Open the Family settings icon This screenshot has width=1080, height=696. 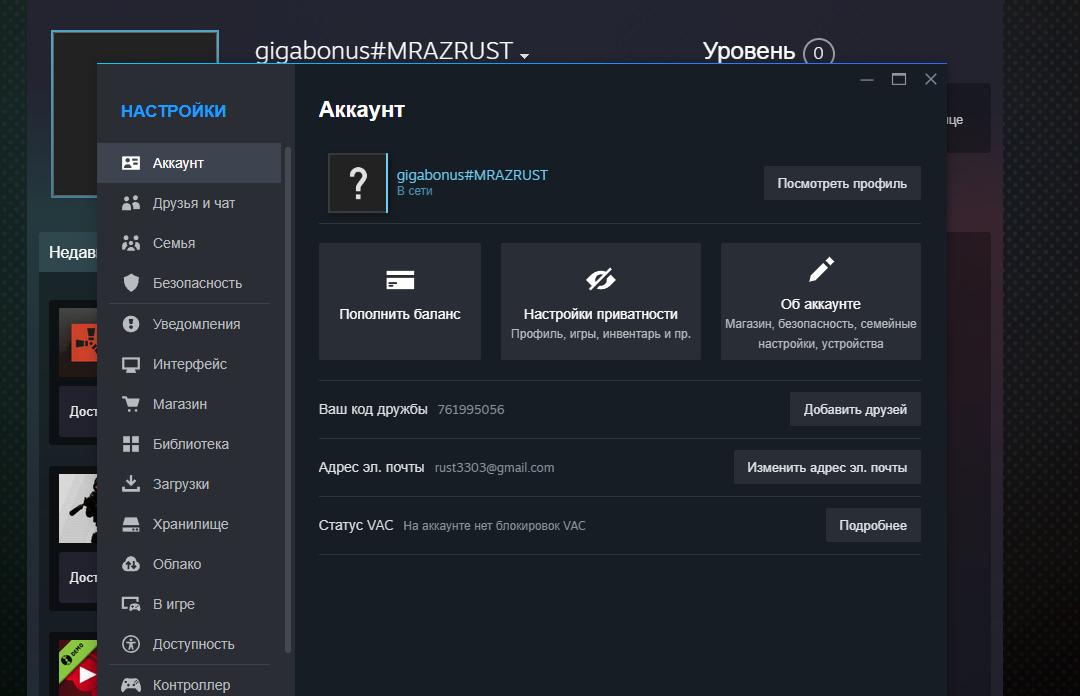click(131, 243)
